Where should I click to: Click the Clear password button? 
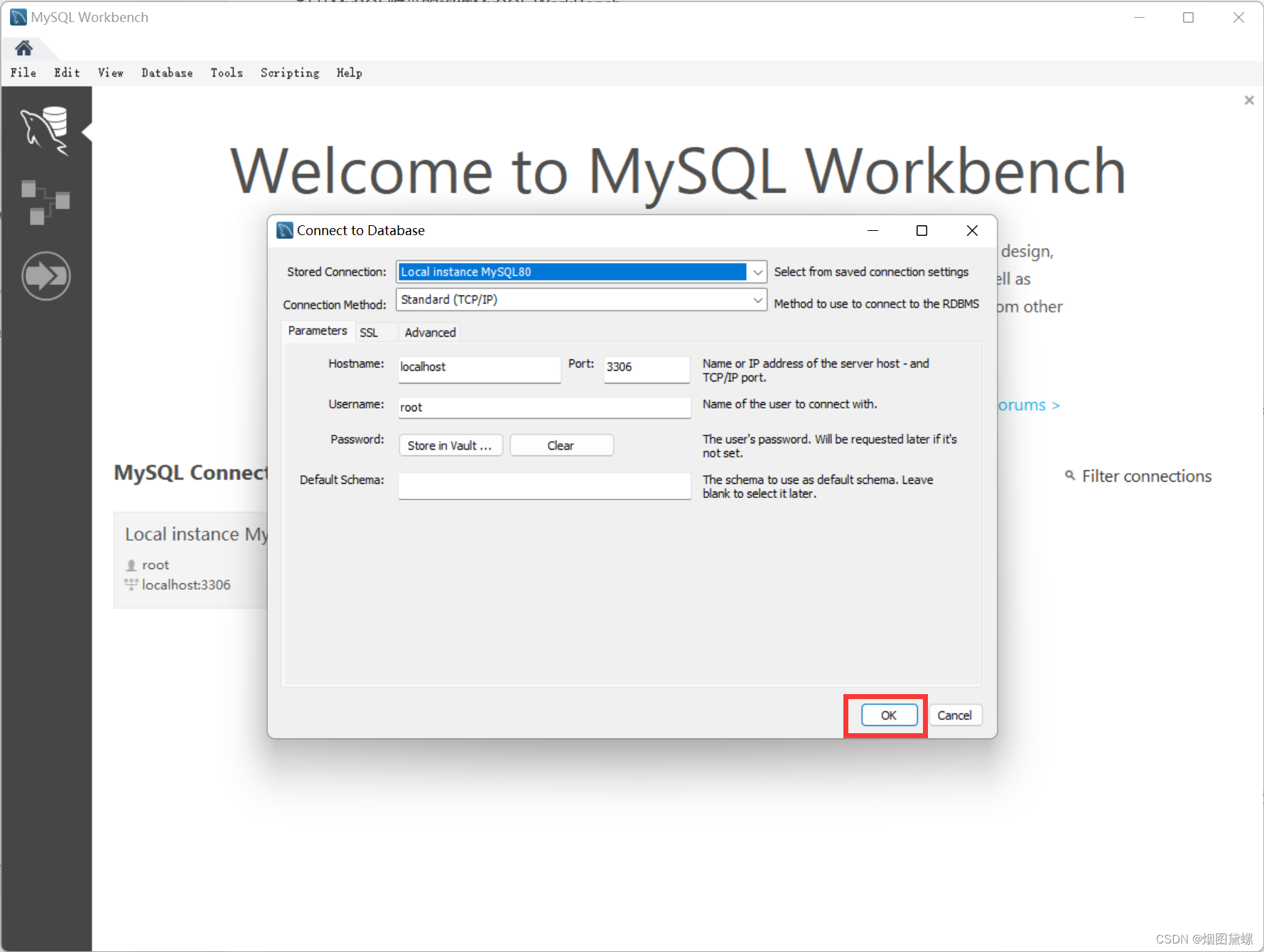pyautogui.click(x=561, y=445)
